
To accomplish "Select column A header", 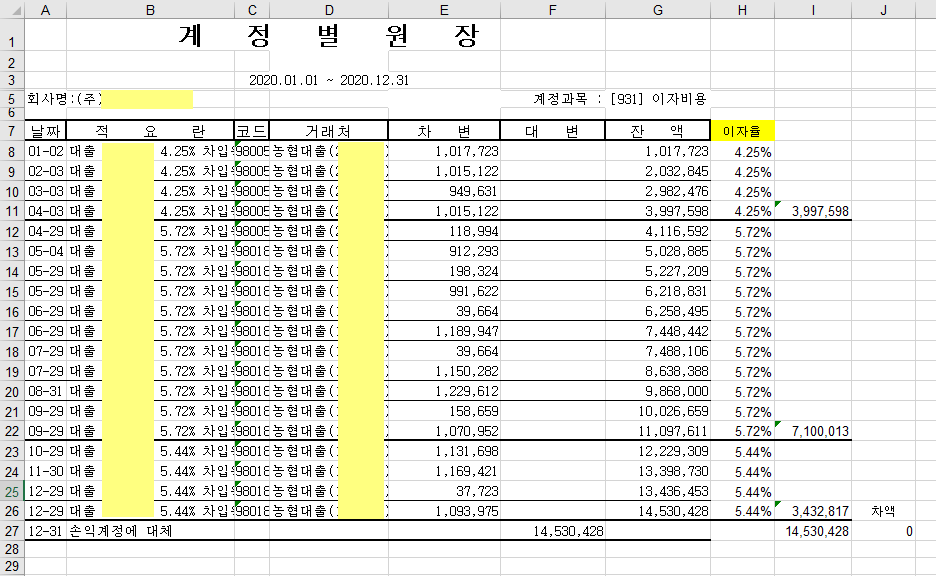I will pyautogui.click(x=45, y=10).
